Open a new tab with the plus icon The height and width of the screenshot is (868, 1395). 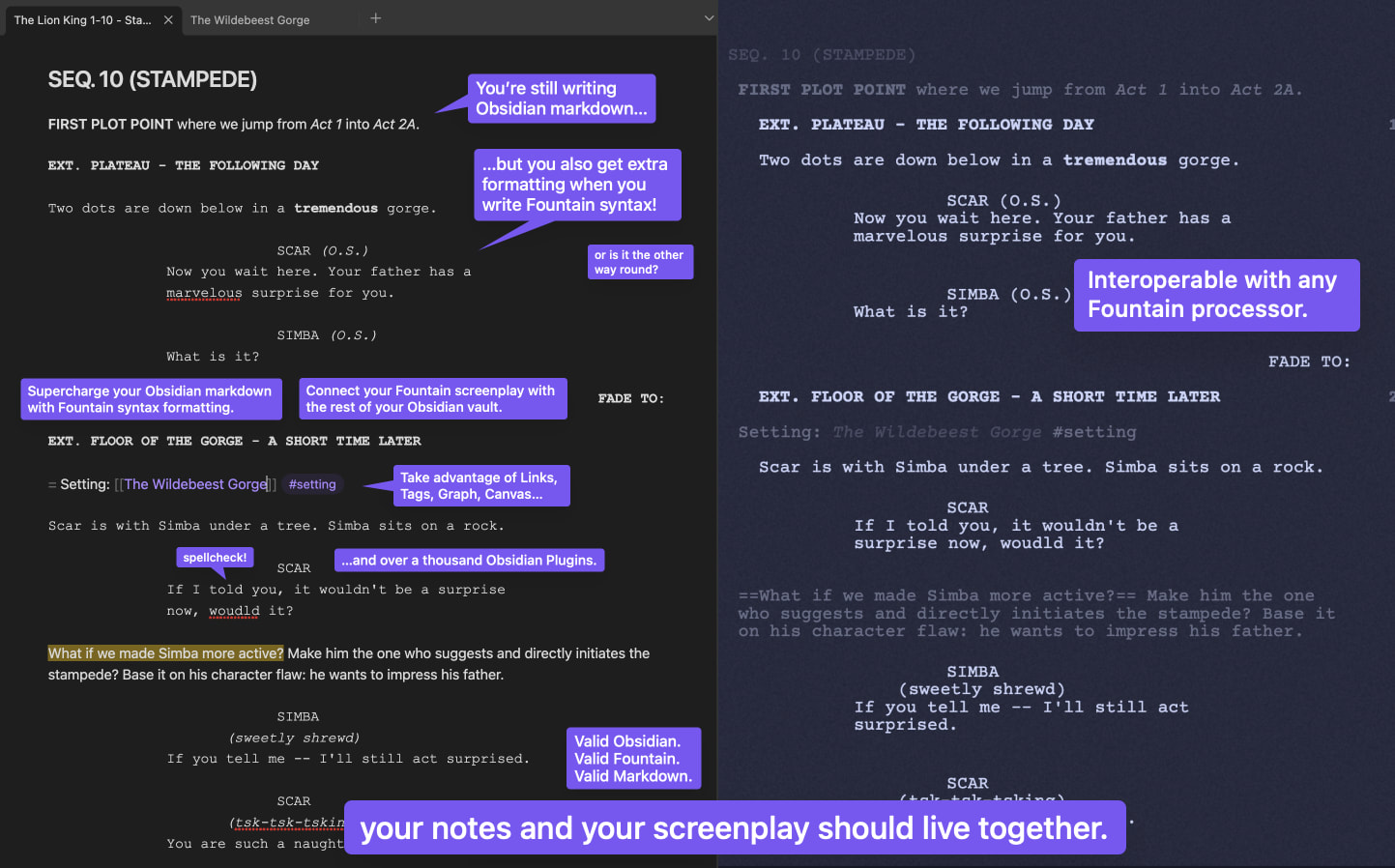point(375,16)
